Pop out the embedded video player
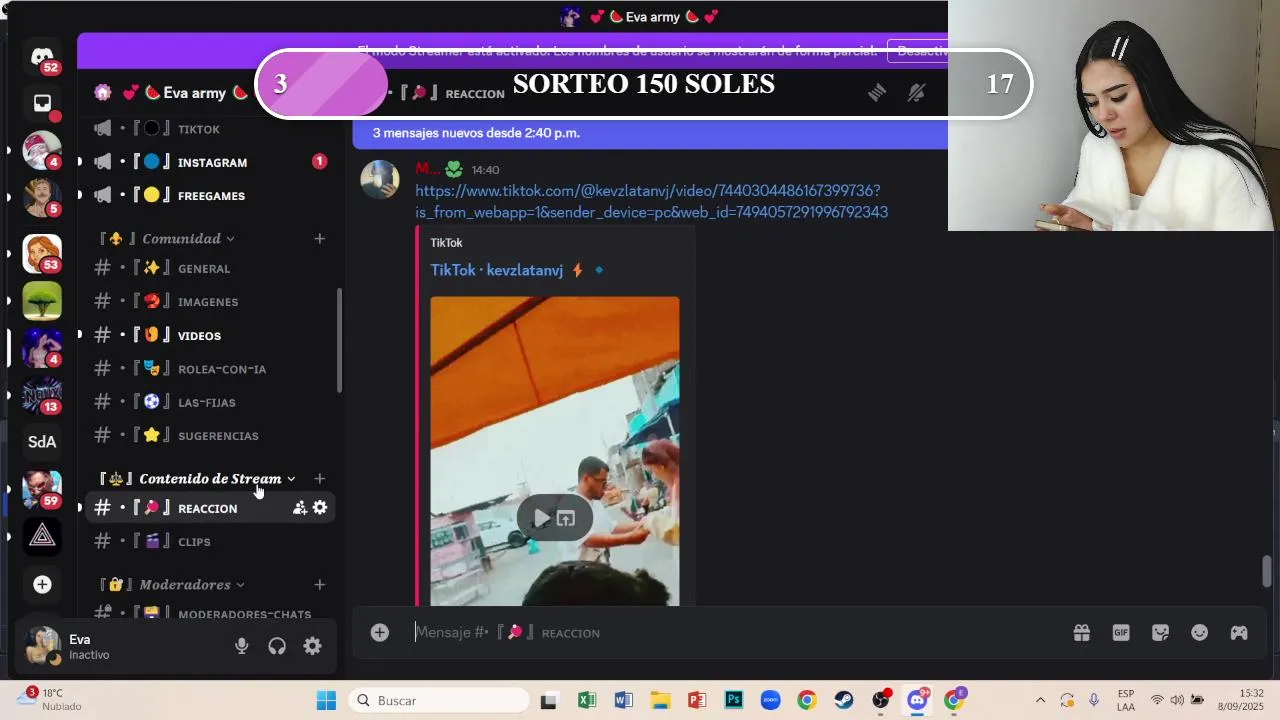The height and width of the screenshot is (720, 1280). [x=566, y=518]
